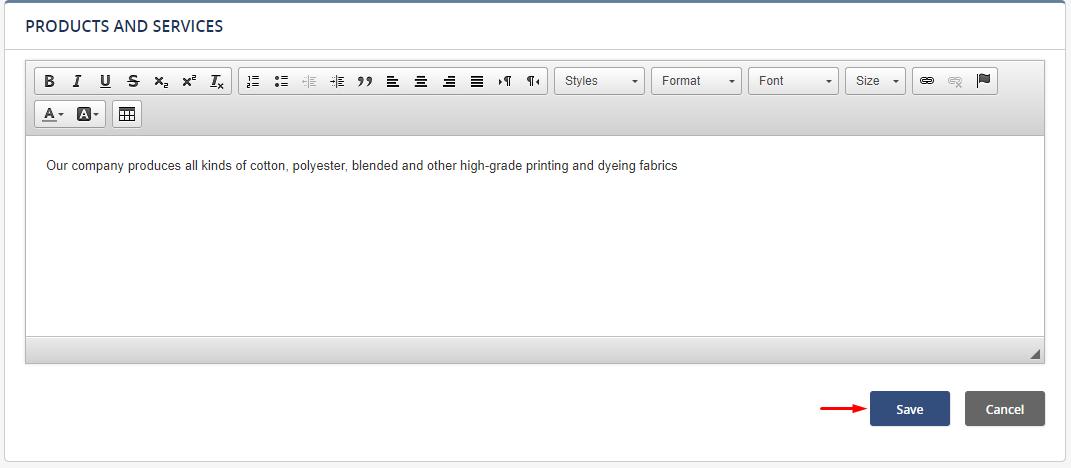
Task: Set text direction right to left
Action: click(x=533, y=81)
